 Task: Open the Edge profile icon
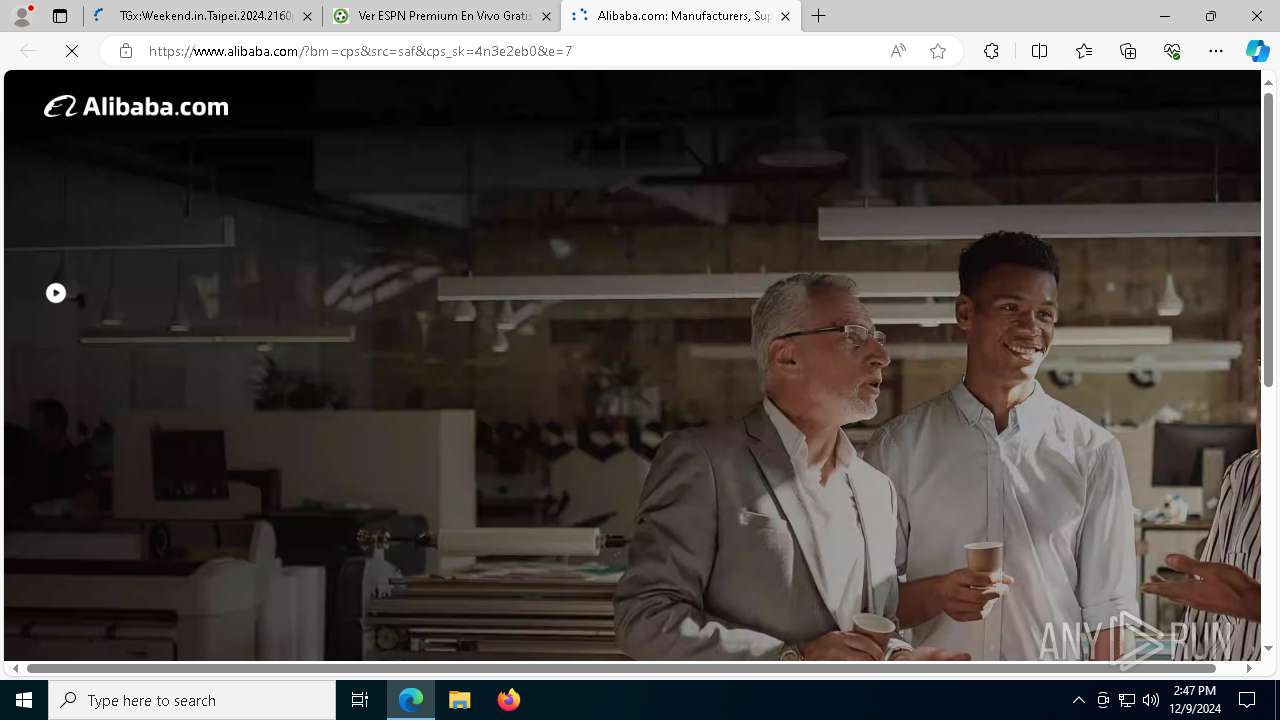coord(22,16)
